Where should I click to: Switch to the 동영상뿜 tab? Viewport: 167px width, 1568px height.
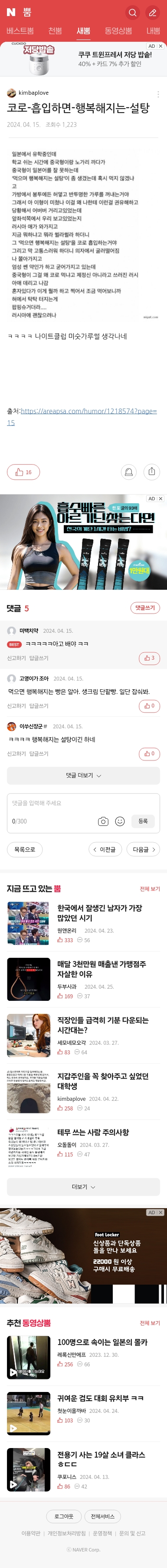[118, 30]
